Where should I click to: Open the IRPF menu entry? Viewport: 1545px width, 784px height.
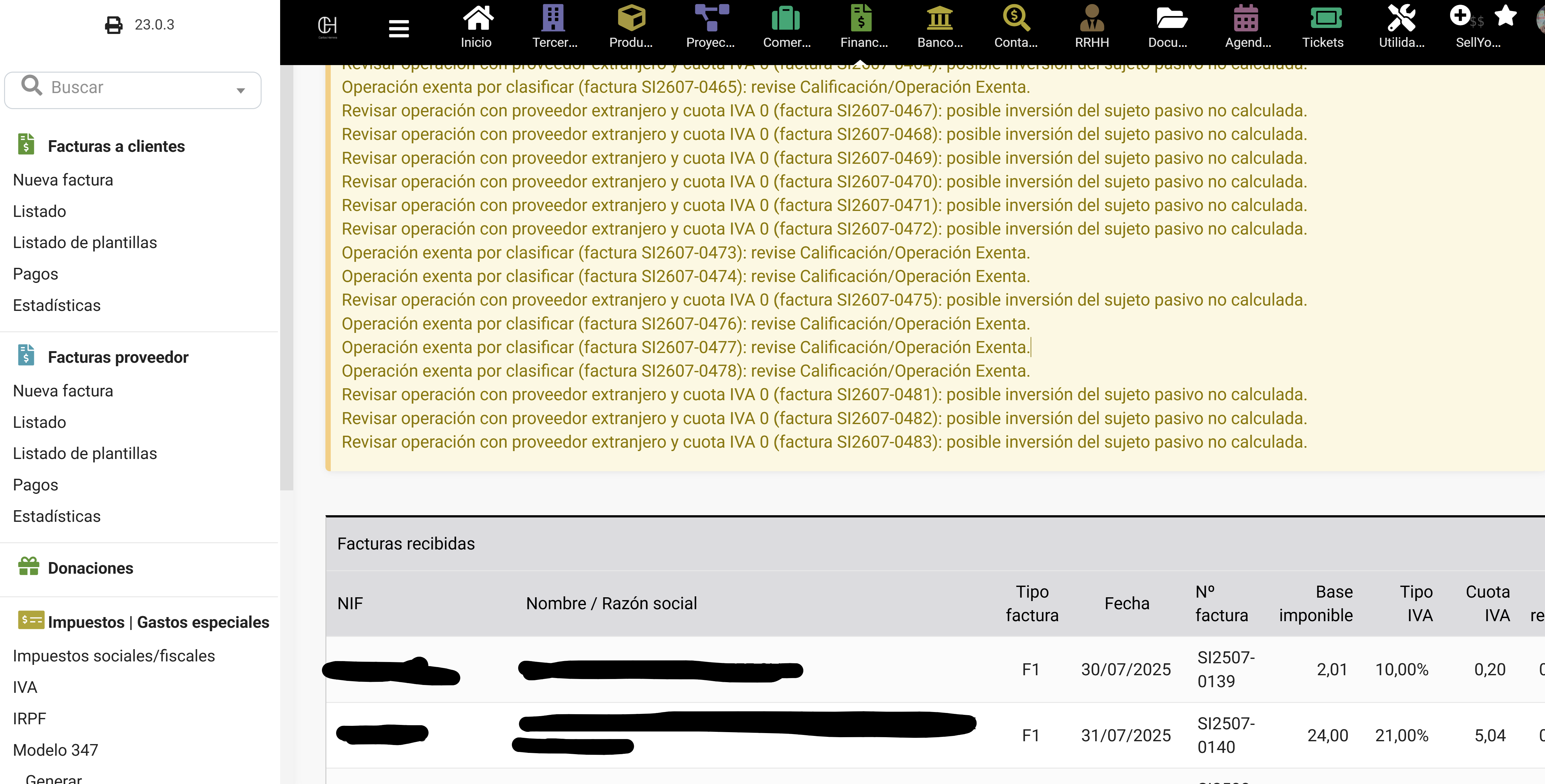[x=29, y=719]
